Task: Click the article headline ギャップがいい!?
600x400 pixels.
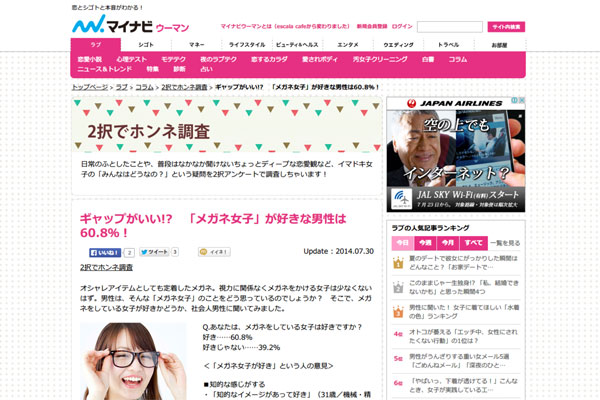Action: click(x=213, y=225)
